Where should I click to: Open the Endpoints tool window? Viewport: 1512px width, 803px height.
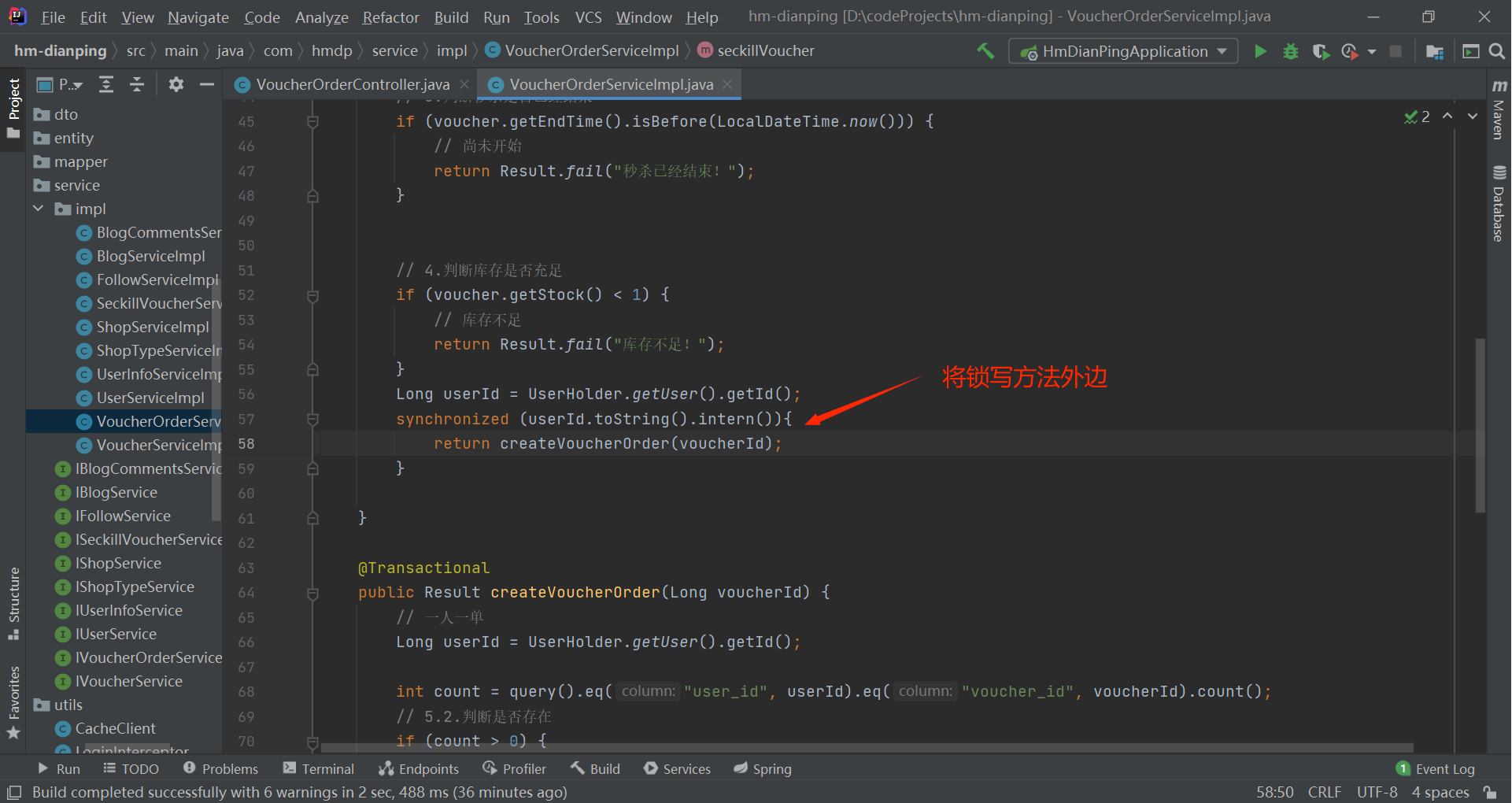419,768
